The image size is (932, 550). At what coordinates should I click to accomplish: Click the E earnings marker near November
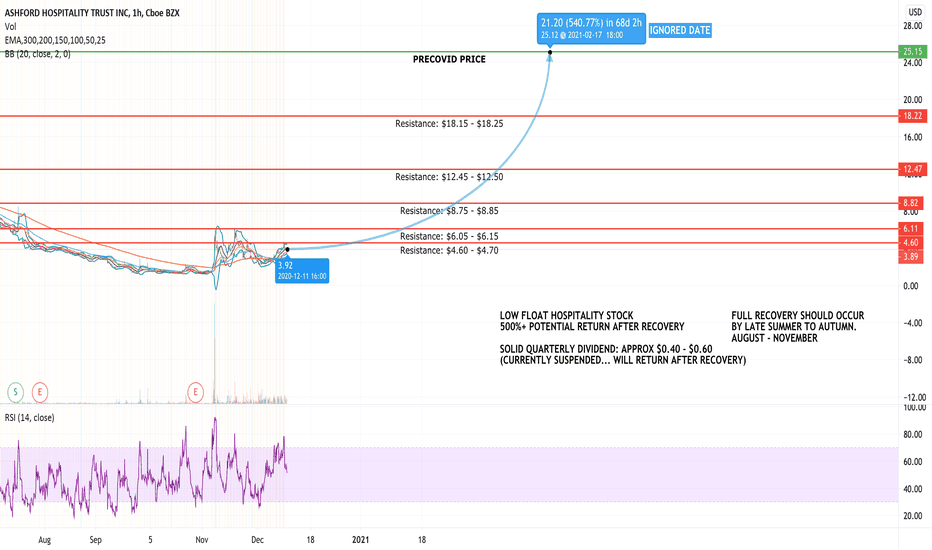196,392
